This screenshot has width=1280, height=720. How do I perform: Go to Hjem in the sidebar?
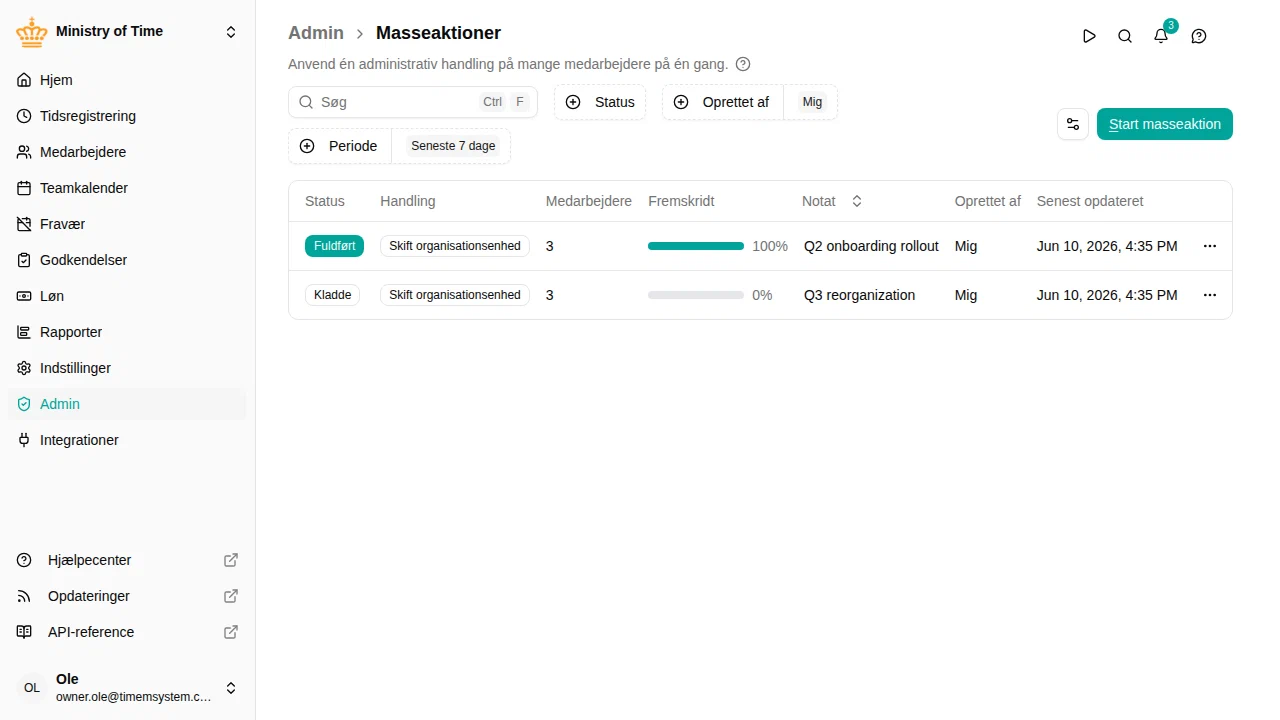[127, 80]
